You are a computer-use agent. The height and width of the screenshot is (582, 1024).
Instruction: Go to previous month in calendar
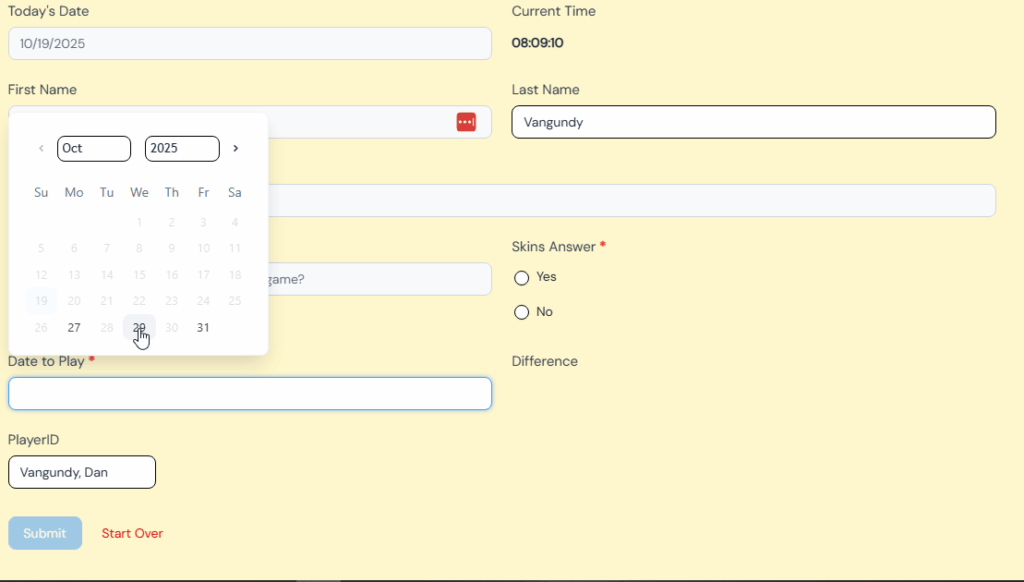coord(41,149)
